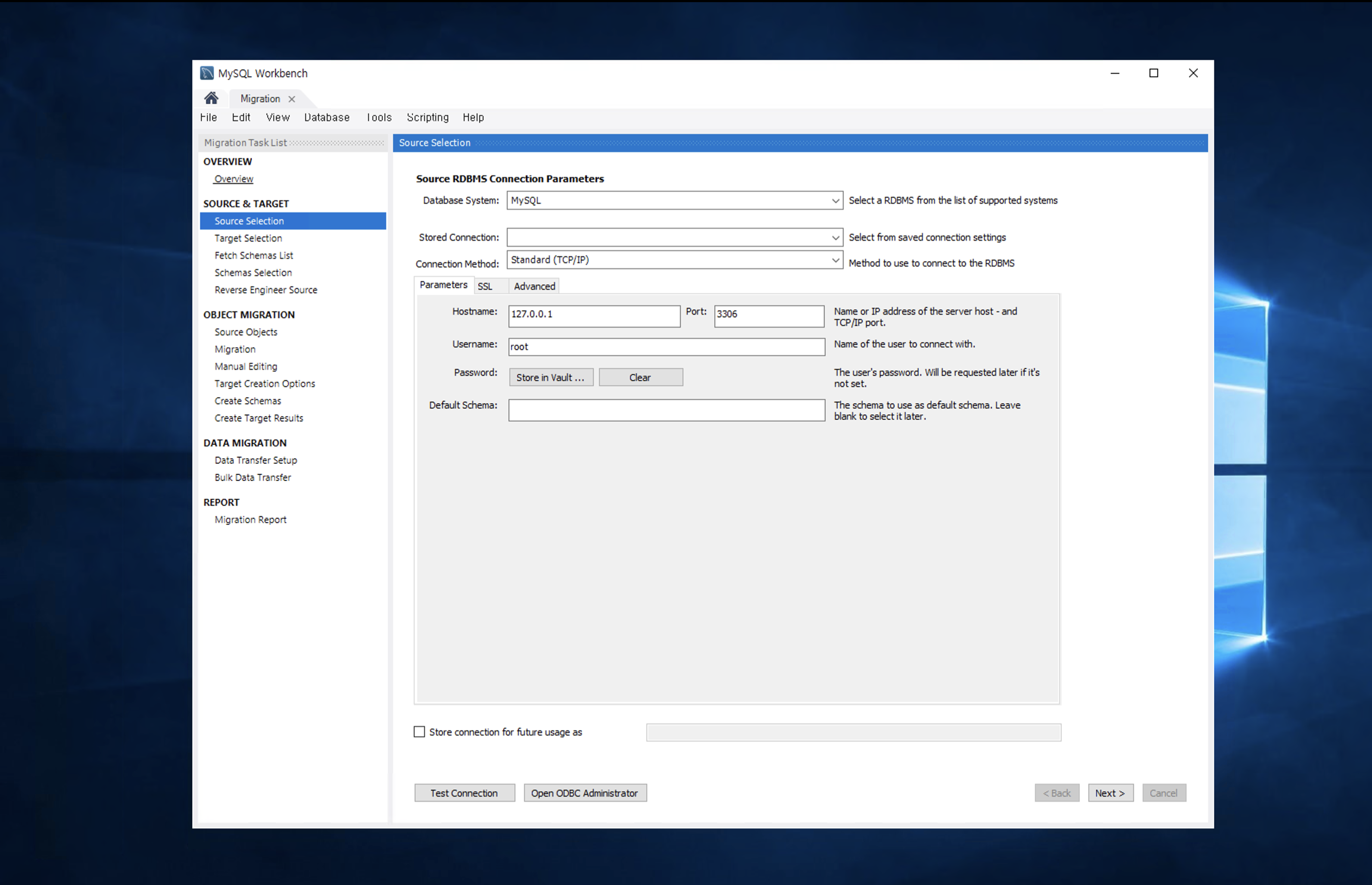Switch to the Parameters tab
Viewport: 1372px width, 885px height.
click(443, 285)
